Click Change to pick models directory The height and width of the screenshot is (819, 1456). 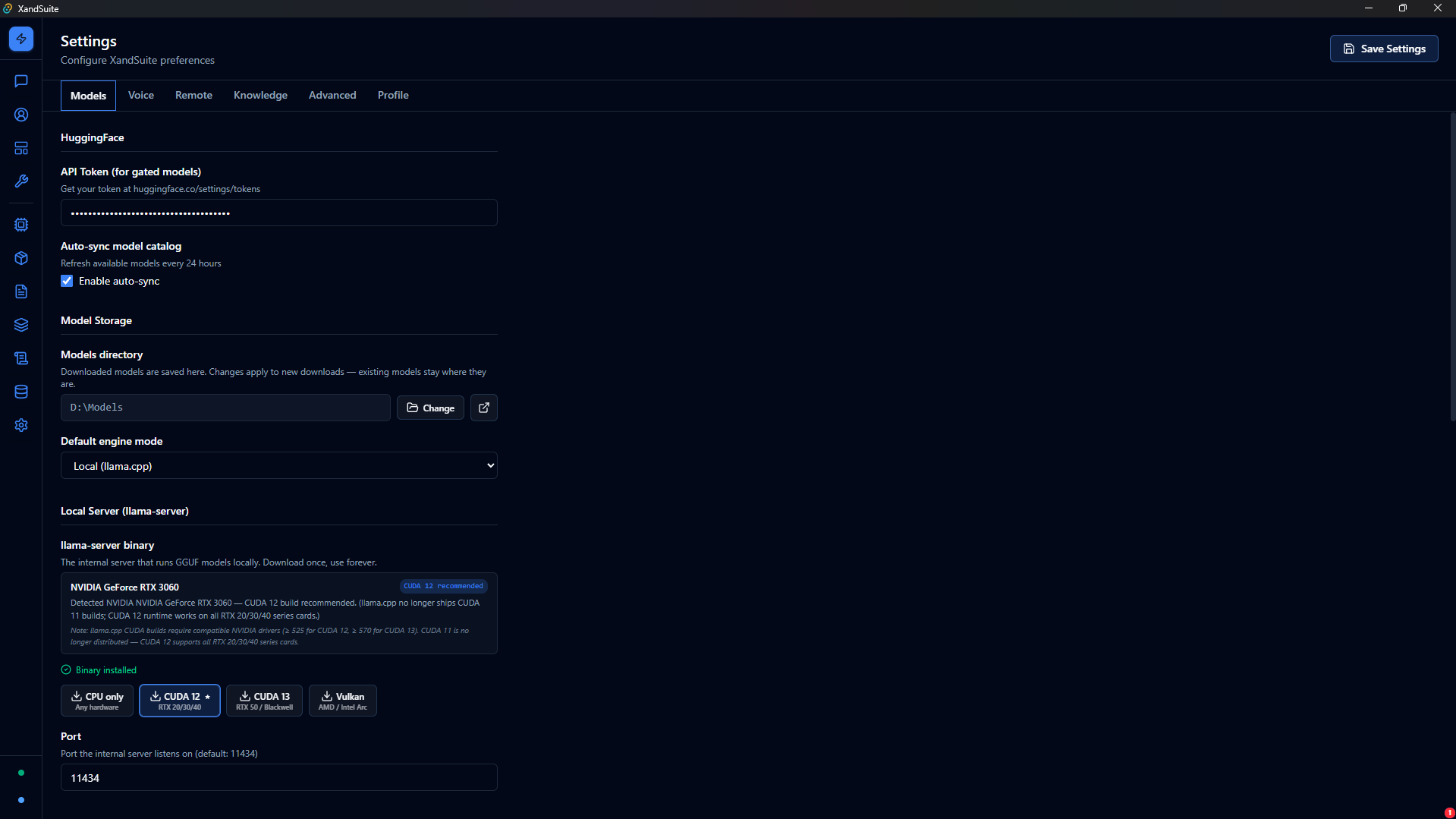point(430,408)
